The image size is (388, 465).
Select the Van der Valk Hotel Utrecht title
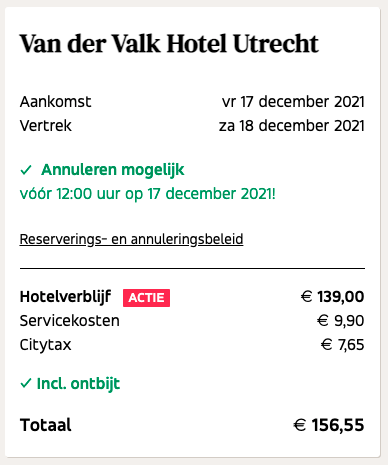pyautogui.click(x=169, y=44)
